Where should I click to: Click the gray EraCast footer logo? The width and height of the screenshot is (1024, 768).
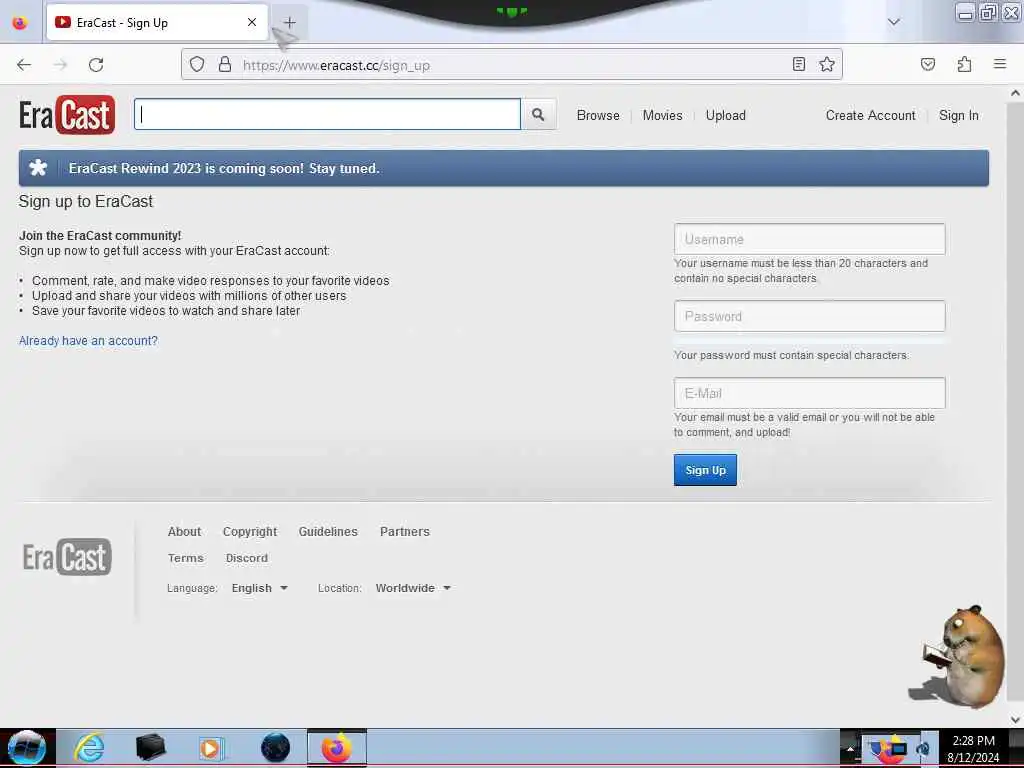[x=67, y=556]
